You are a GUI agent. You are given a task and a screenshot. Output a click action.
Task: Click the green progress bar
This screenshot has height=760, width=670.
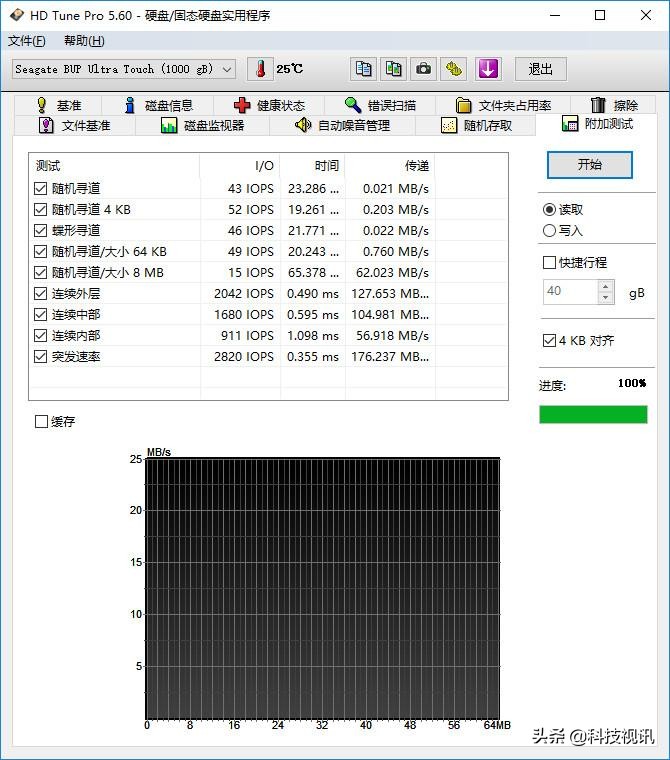click(x=593, y=414)
